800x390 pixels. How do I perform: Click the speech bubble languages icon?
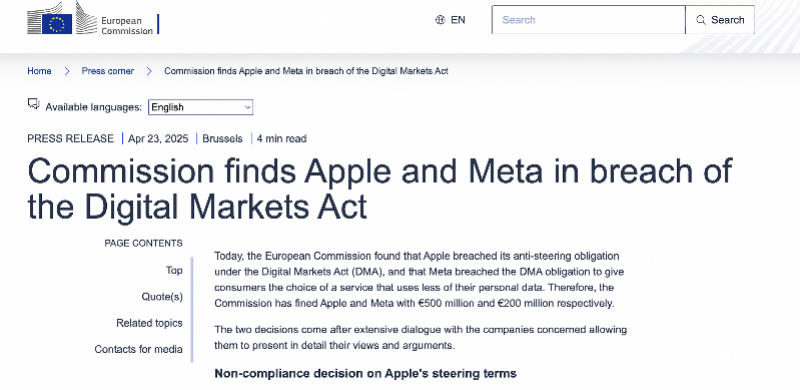tap(34, 104)
